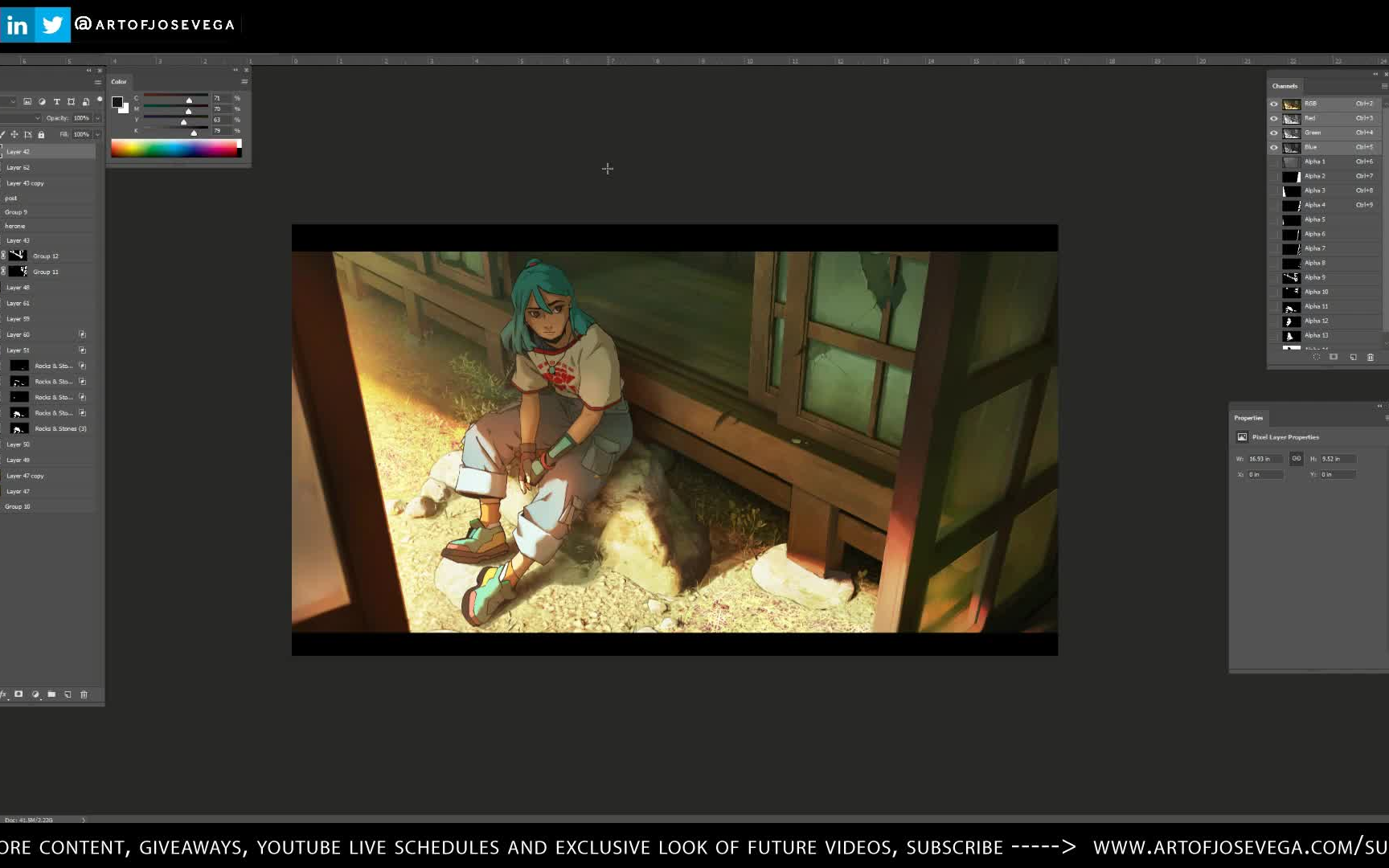This screenshot has height=868, width=1389.
Task: Click the Cyan percentage value field
Action: tap(221, 98)
